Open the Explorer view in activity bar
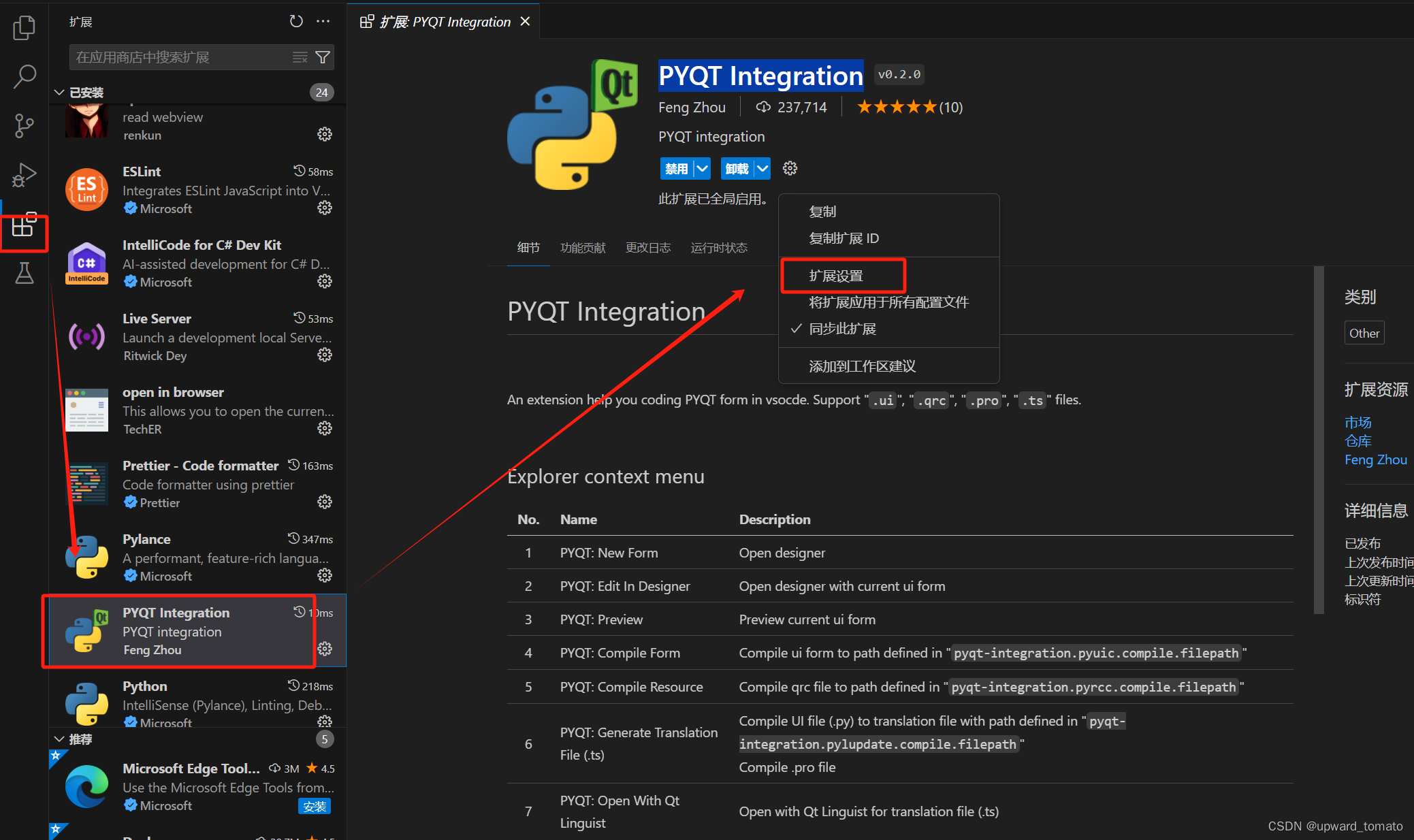 coord(24,28)
